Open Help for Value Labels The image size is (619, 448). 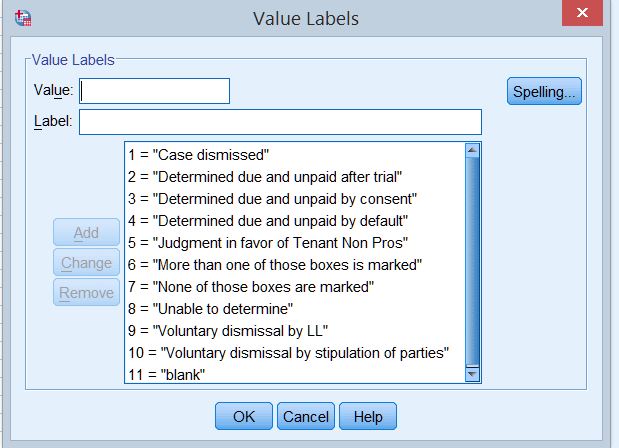(368, 415)
